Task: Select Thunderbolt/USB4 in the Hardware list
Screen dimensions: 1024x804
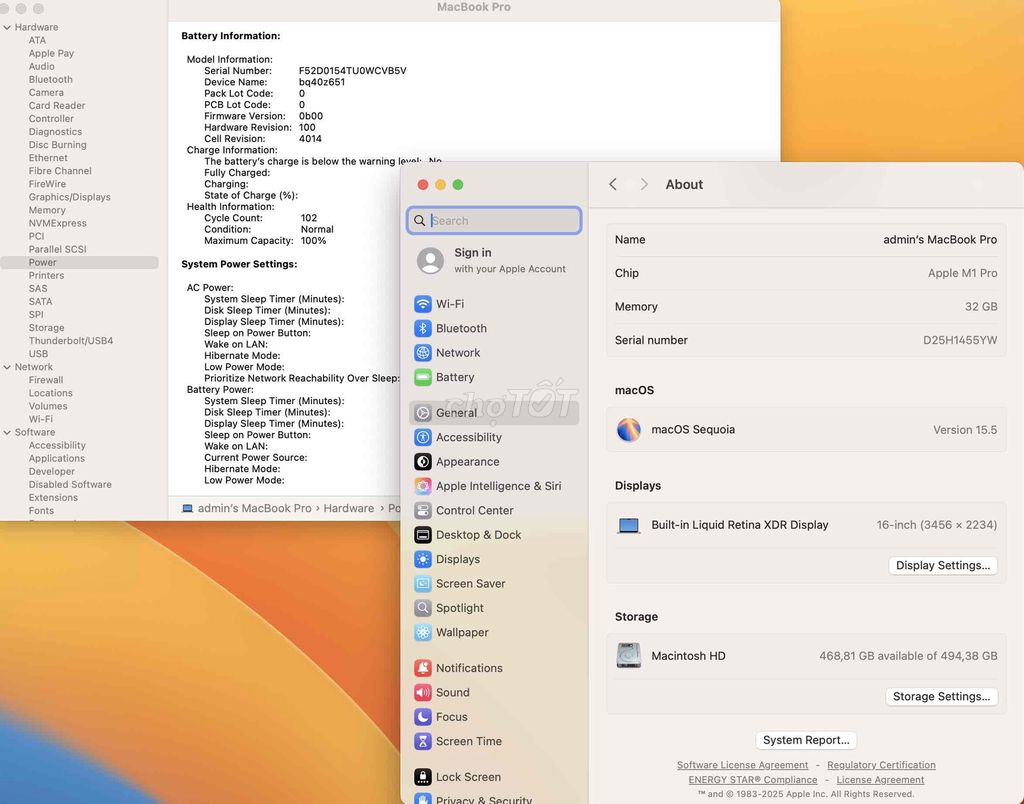Action: click(x=71, y=341)
